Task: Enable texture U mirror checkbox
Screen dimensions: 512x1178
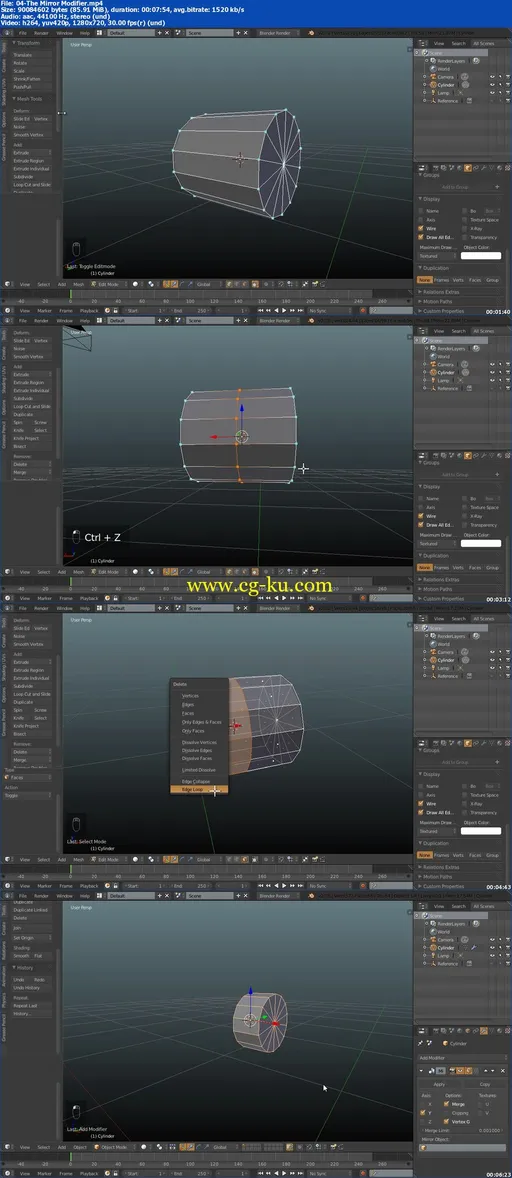Action: pos(480,1104)
